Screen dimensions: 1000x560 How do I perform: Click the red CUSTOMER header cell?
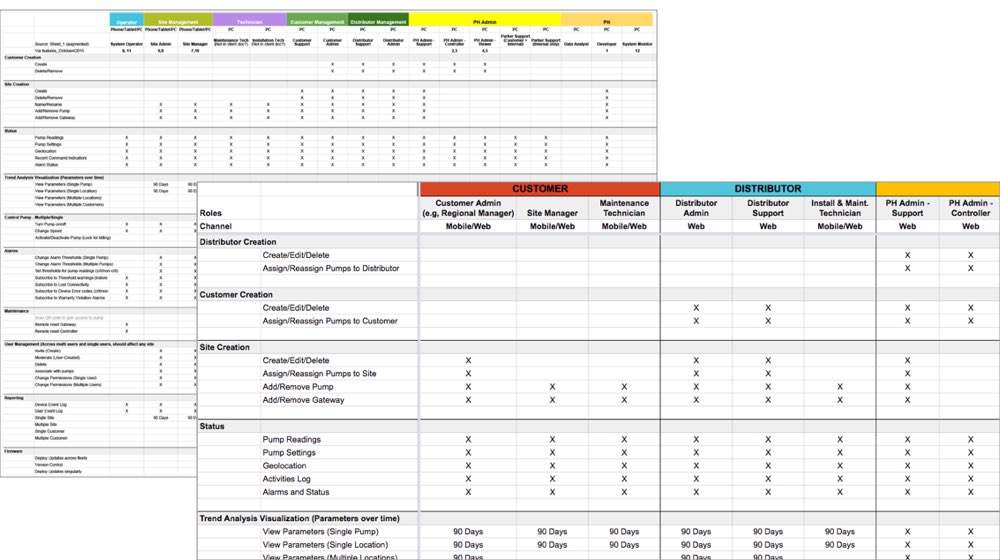pyautogui.click(x=540, y=188)
